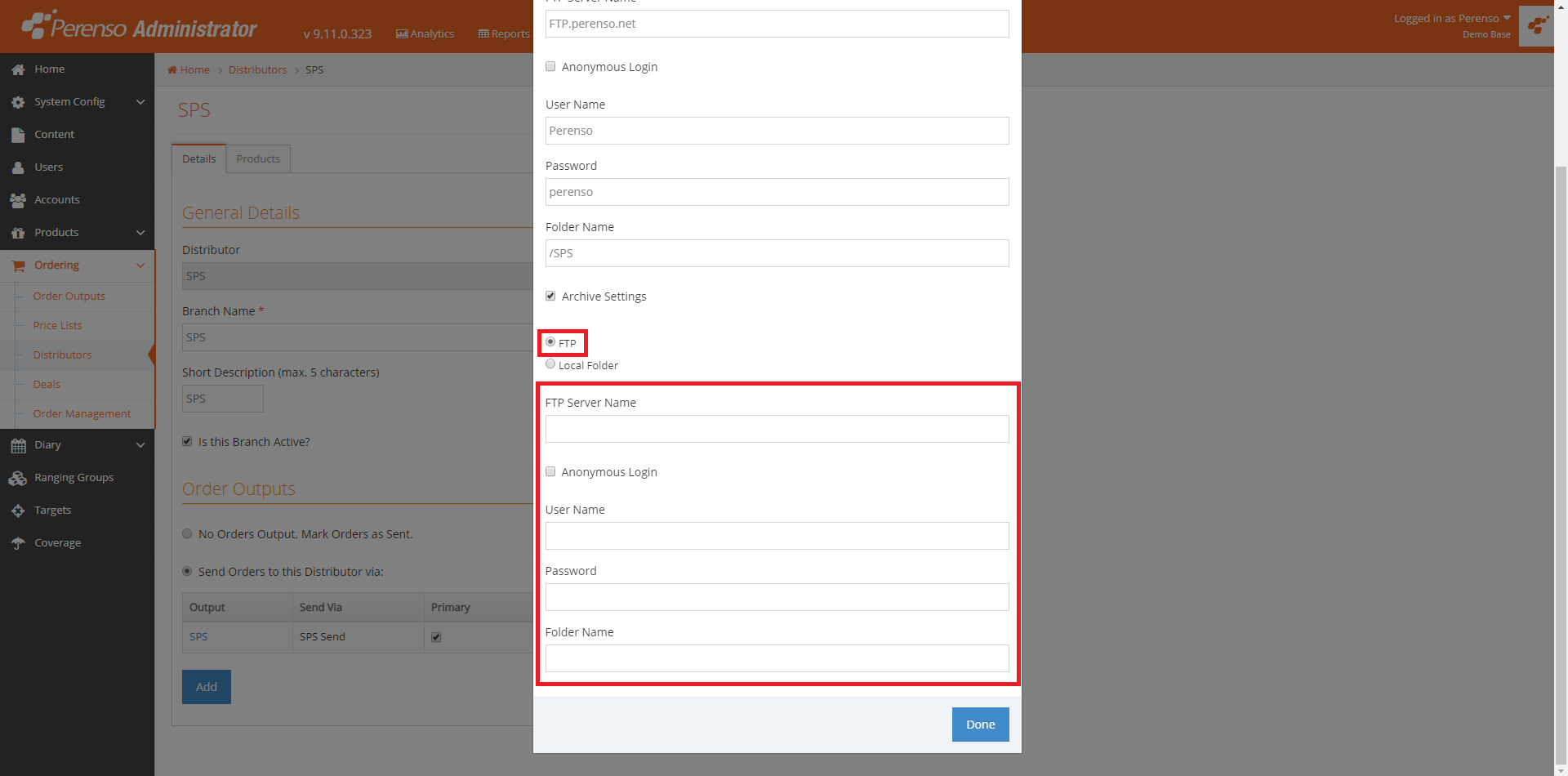Click archive User Name field
Viewport: 1568px width, 776px height.
777,536
